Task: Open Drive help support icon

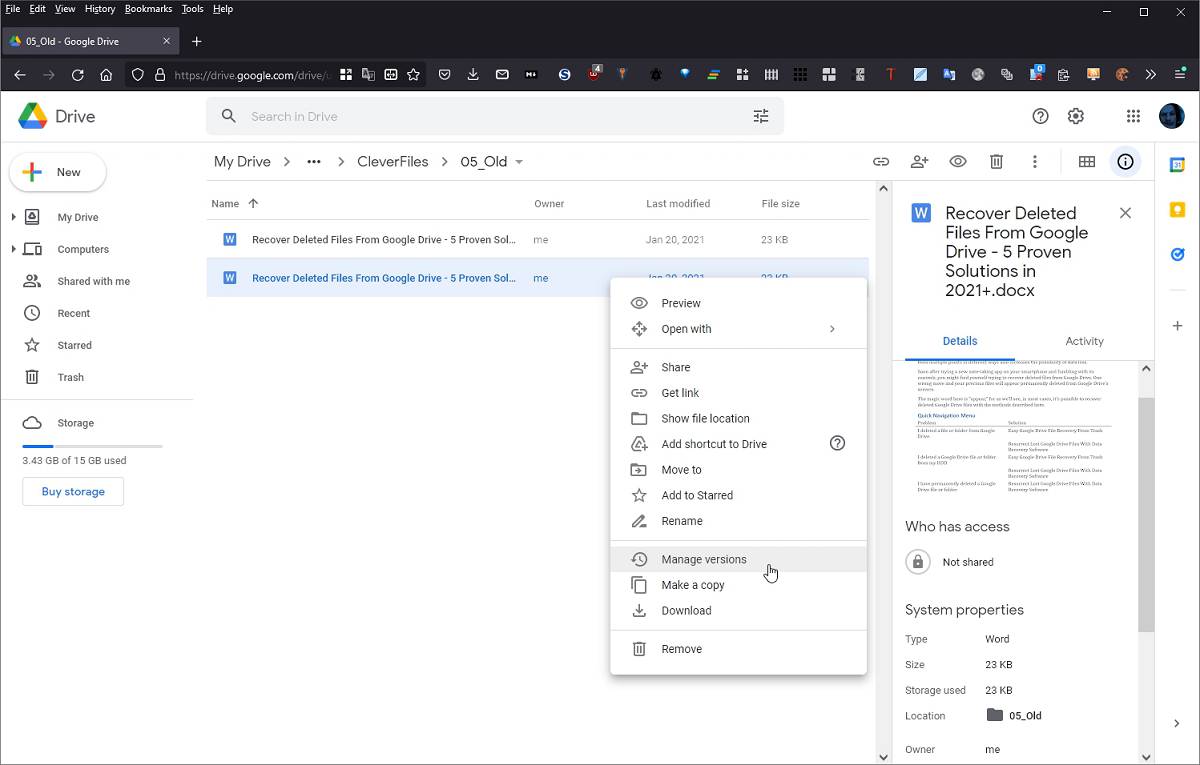Action: click(x=1040, y=116)
